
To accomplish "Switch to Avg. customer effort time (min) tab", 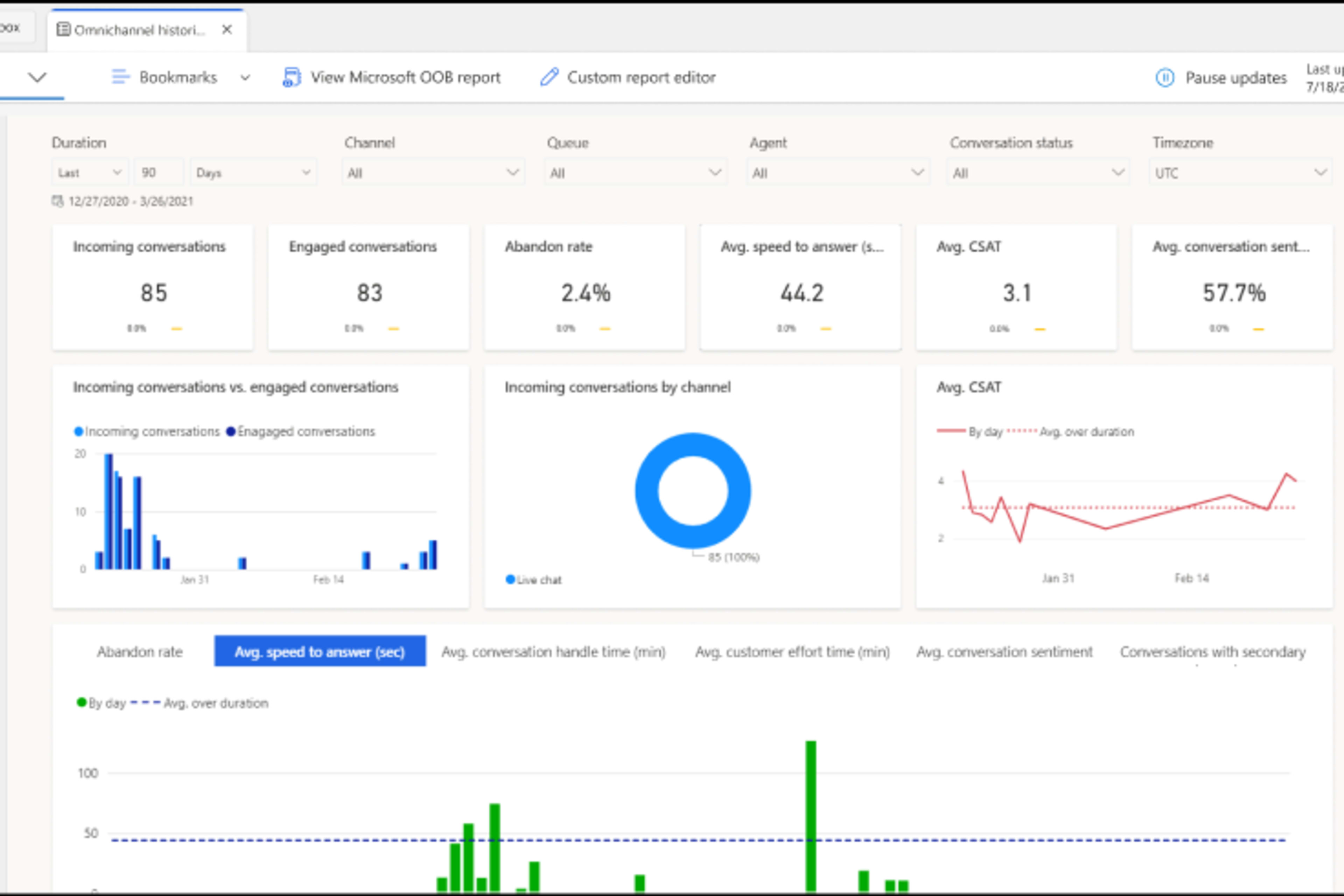I will [792, 651].
